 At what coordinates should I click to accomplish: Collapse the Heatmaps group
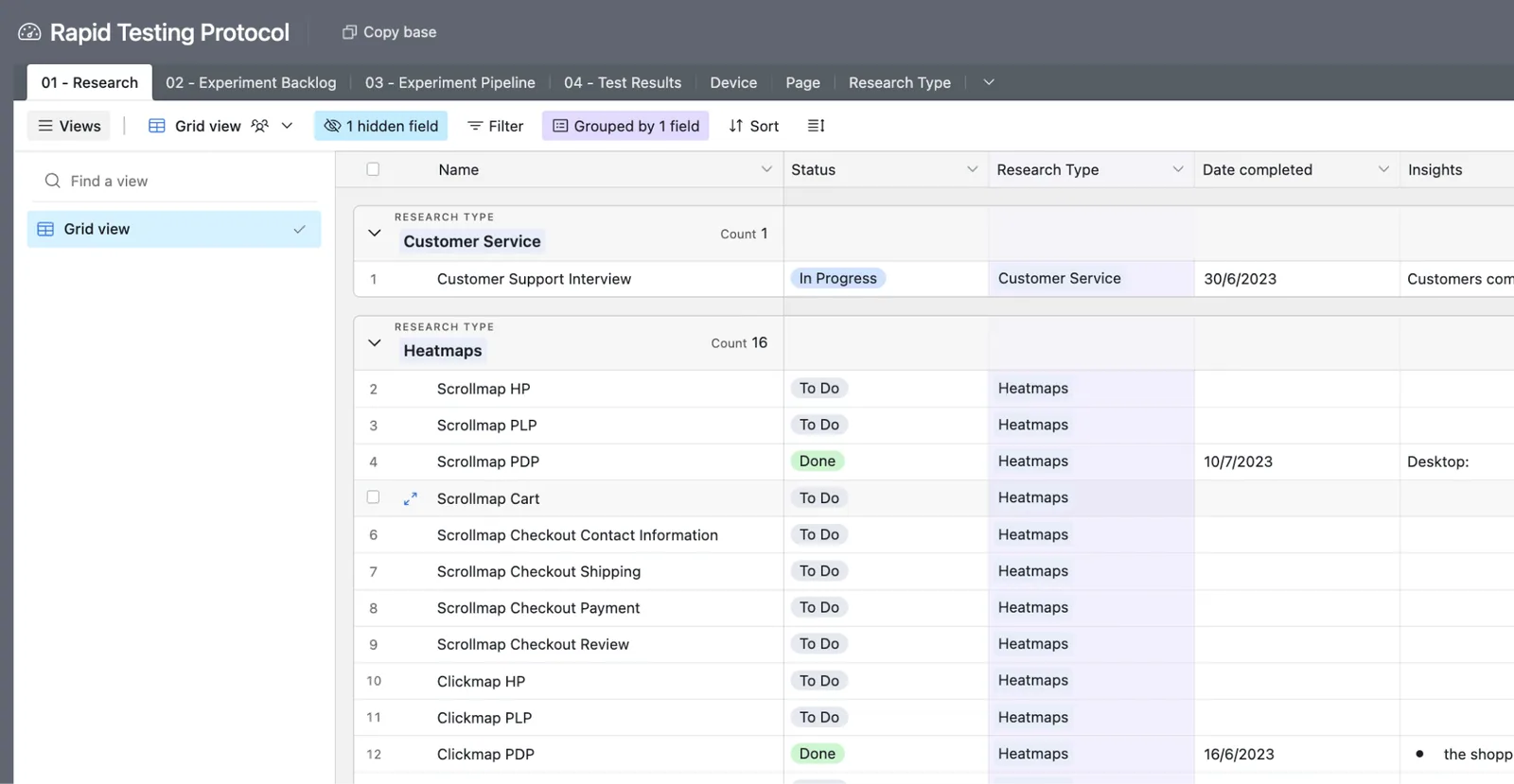click(x=375, y=342)
